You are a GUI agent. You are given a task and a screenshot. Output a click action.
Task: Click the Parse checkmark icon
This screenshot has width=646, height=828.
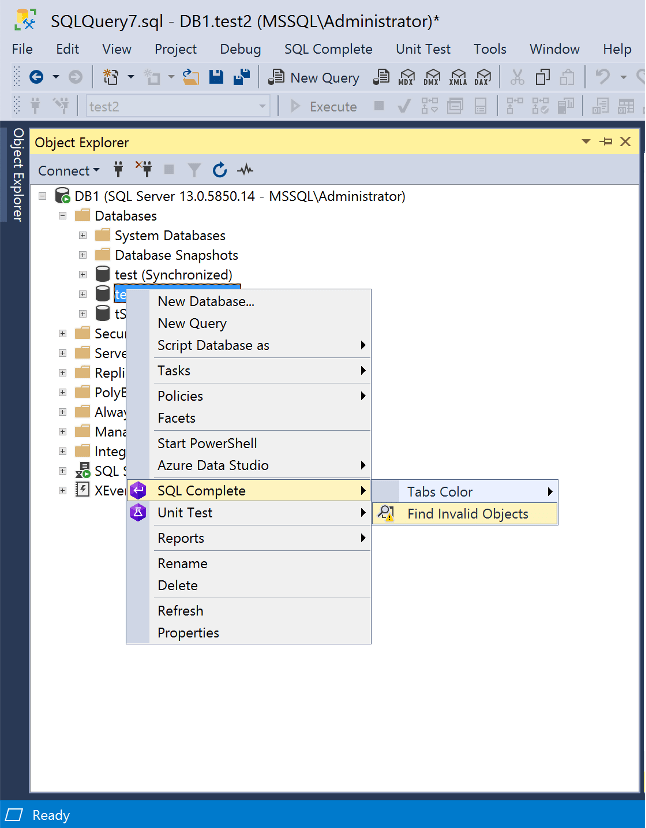[404, 107]
